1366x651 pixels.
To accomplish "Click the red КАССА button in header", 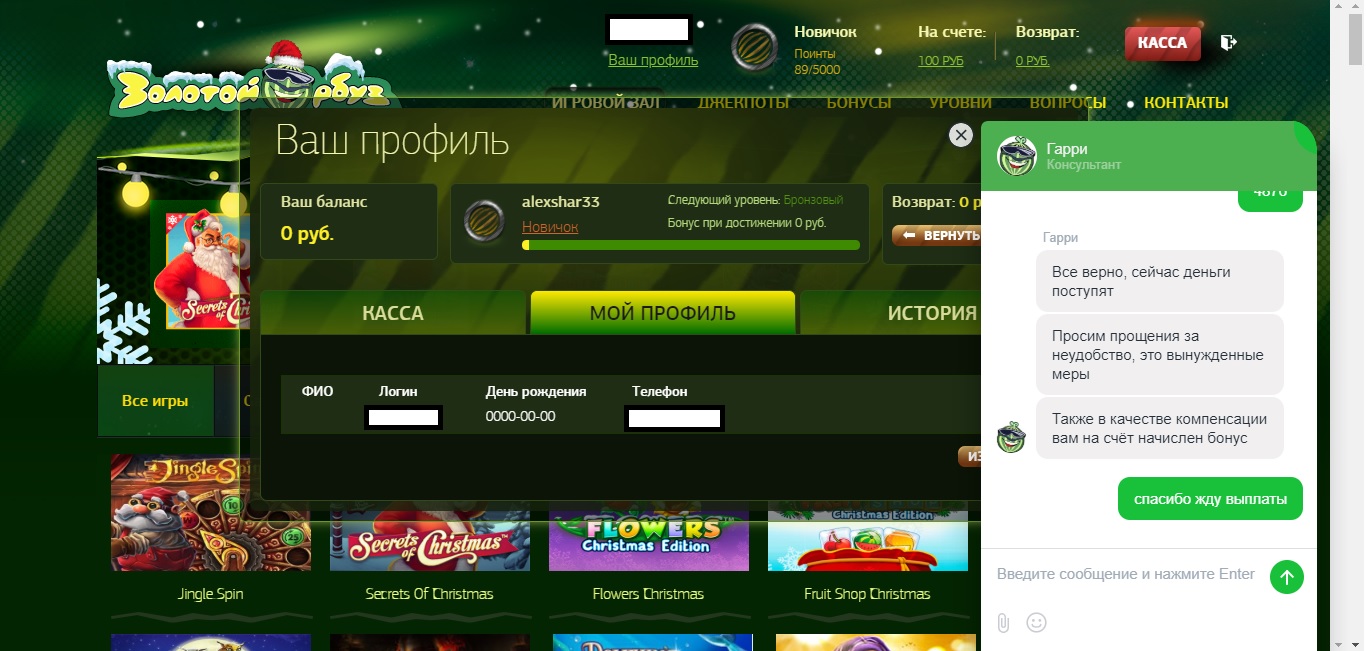I will tap(1162, 43).
